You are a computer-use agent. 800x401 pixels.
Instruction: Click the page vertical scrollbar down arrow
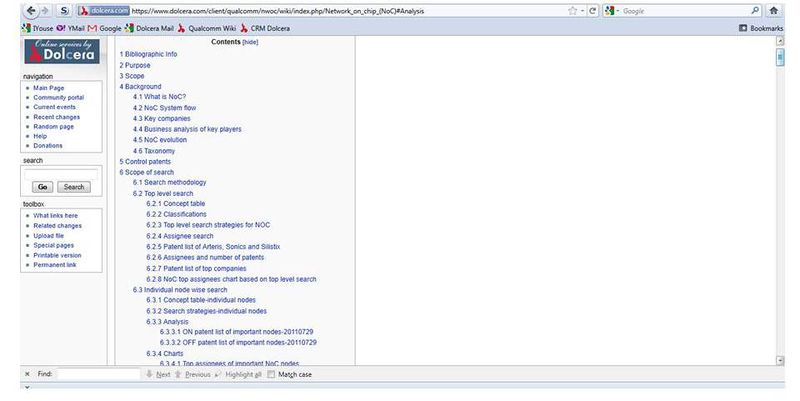[779, 359]
